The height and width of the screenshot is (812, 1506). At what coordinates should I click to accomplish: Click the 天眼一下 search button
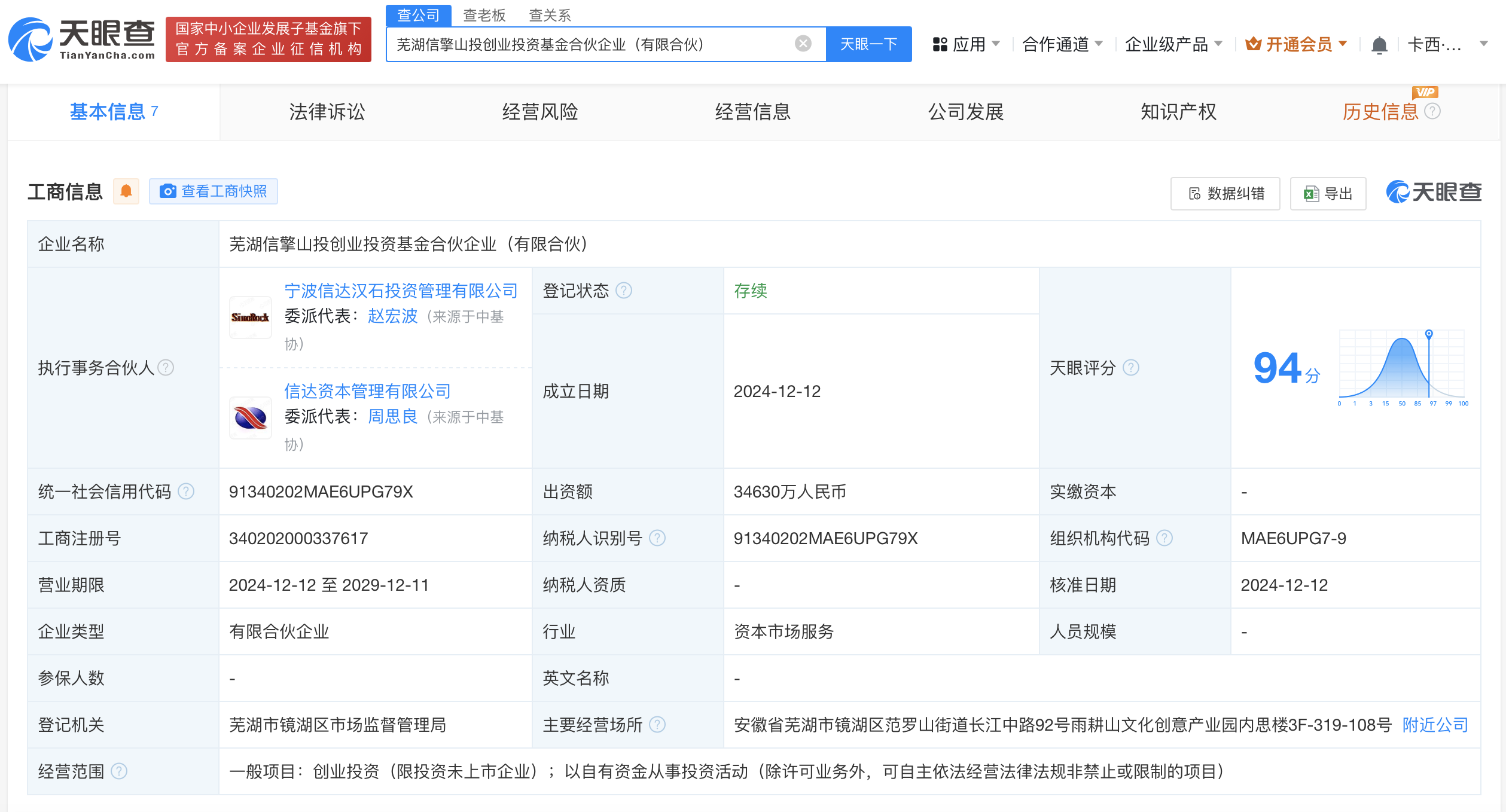point(868,44)
